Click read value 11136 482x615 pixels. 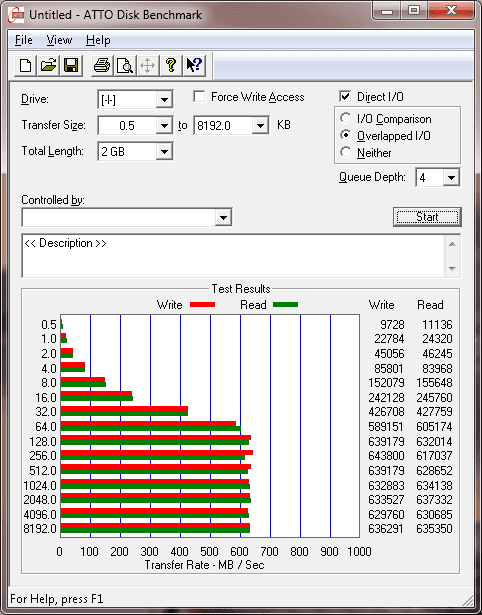point(437,325)
